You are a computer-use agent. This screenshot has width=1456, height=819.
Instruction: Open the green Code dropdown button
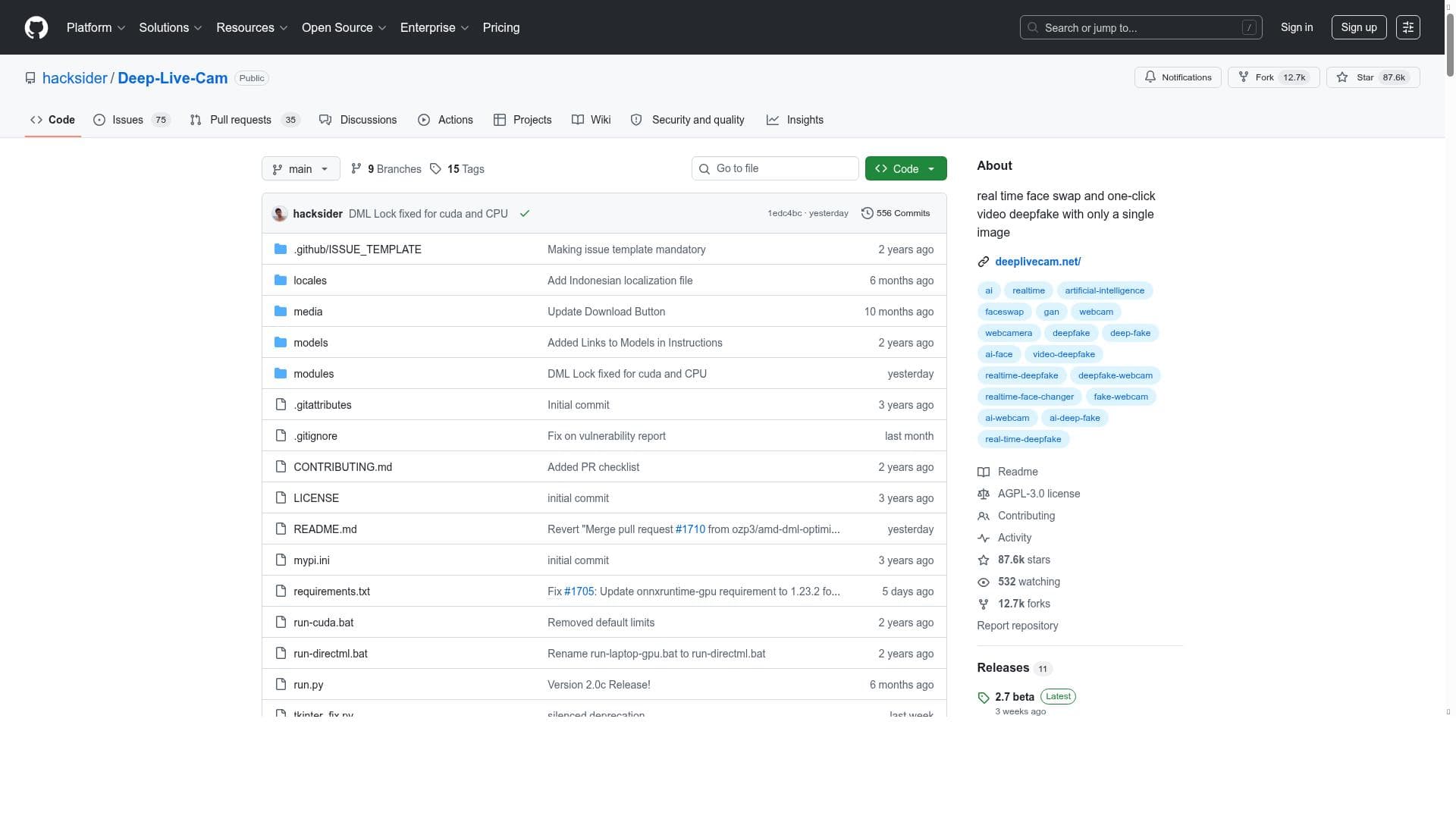coord(905,168)
